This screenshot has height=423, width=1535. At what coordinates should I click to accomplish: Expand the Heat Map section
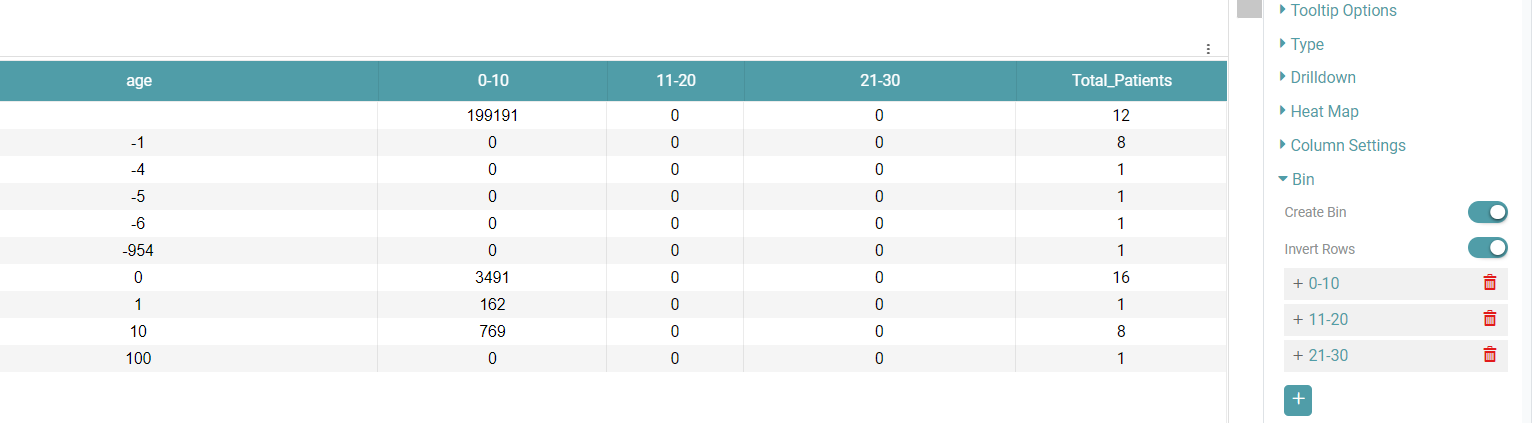point(1323,112)
